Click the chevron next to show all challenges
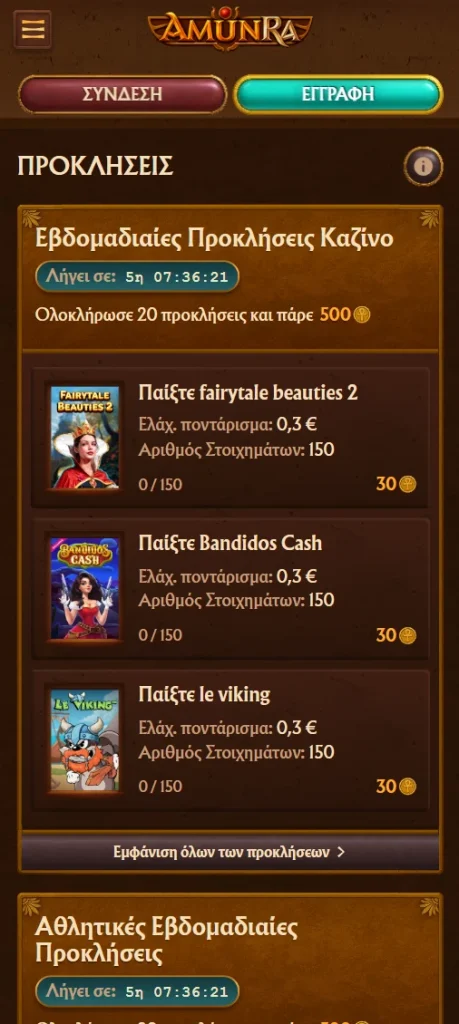The height and width of the screenshot is (1024, 459). click(x=341, y=852)
